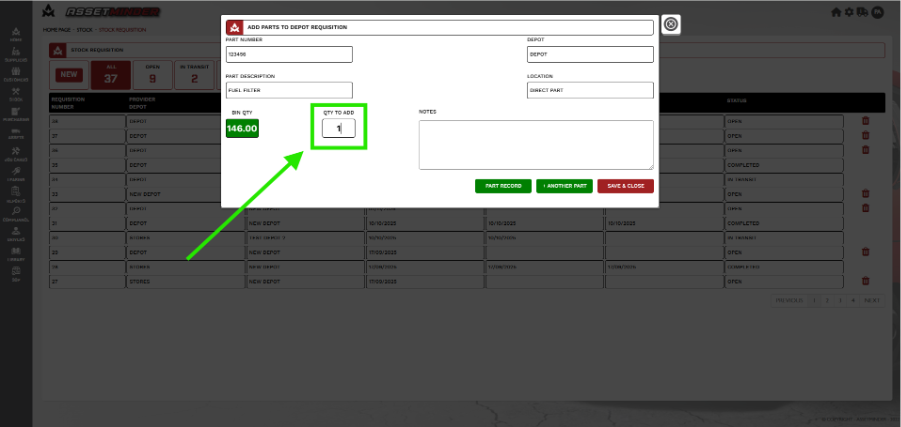Delete requisition 27 with trash icon
This screenshot has width=901, height=427.
865,281
